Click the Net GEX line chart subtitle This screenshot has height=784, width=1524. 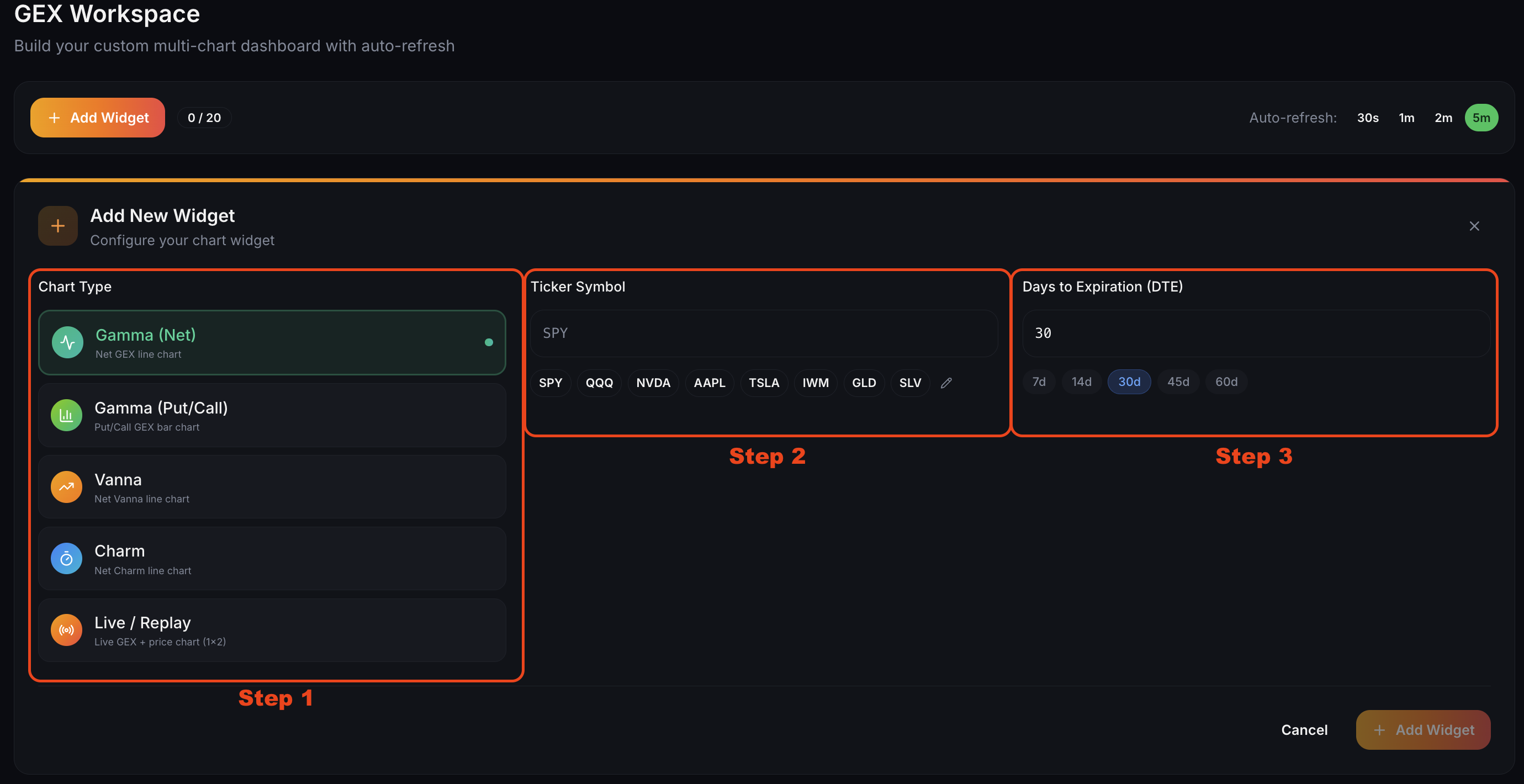tap(139, 354)
